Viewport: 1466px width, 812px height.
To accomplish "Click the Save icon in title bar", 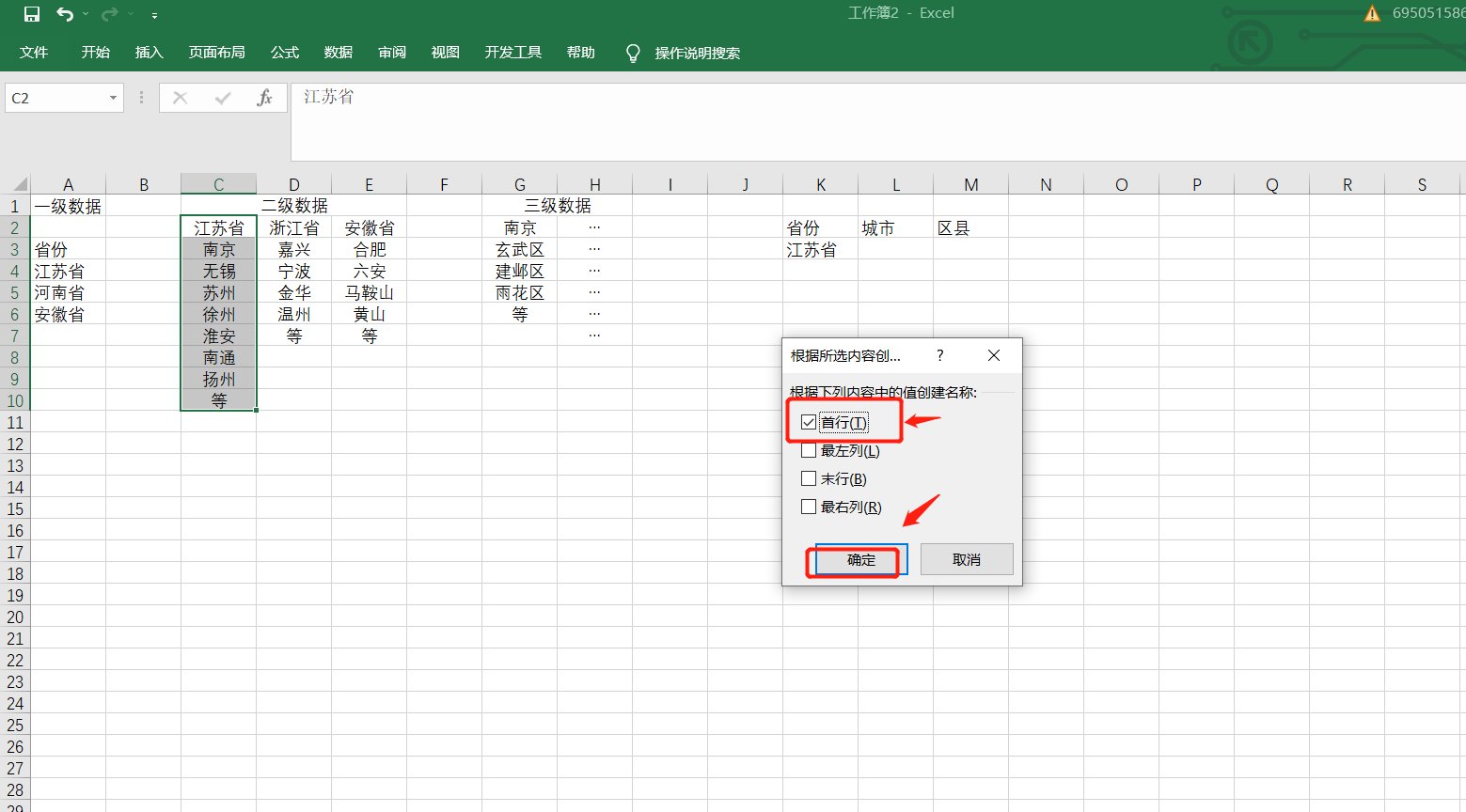I will (x=31, y=14).
